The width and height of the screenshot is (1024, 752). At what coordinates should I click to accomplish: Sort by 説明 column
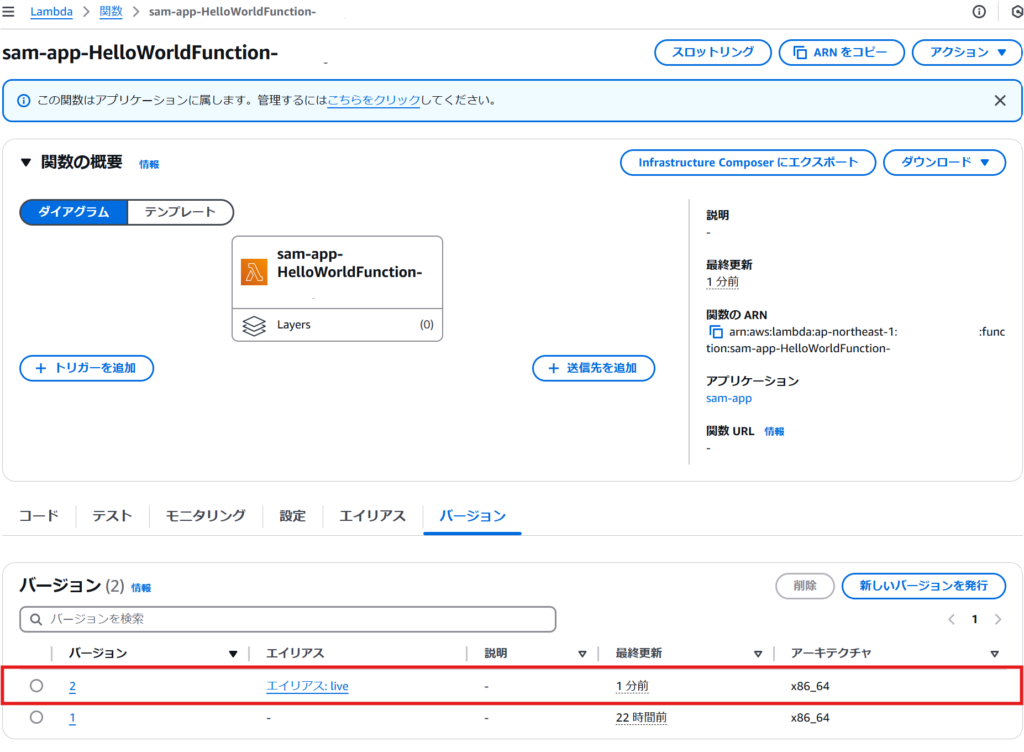click(x=582, y=653)
